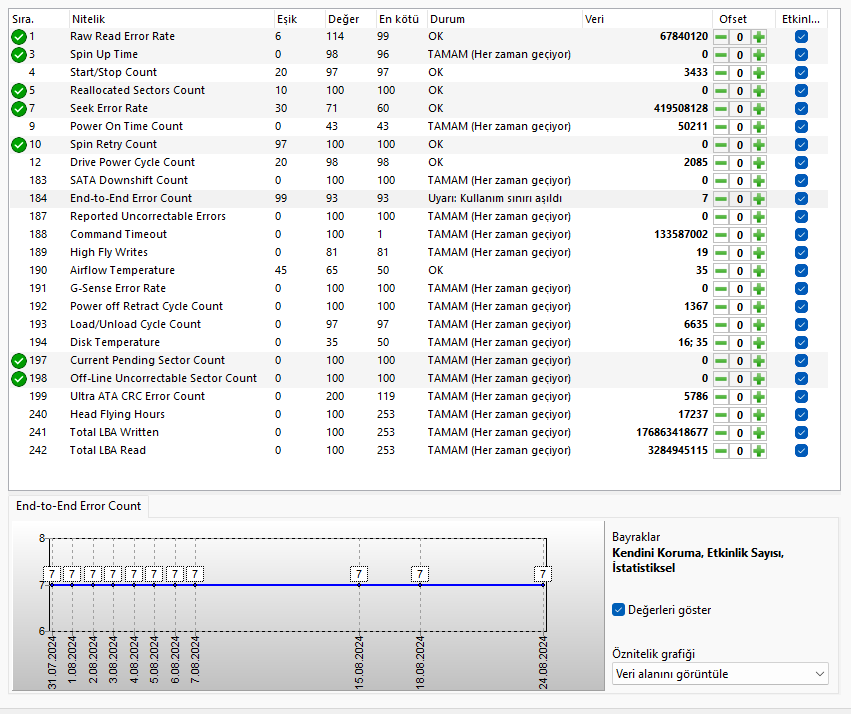Click the graph data point for 24.08.2024
The height and width of the screenshot is (714, 851).
[x=543, y=585]
